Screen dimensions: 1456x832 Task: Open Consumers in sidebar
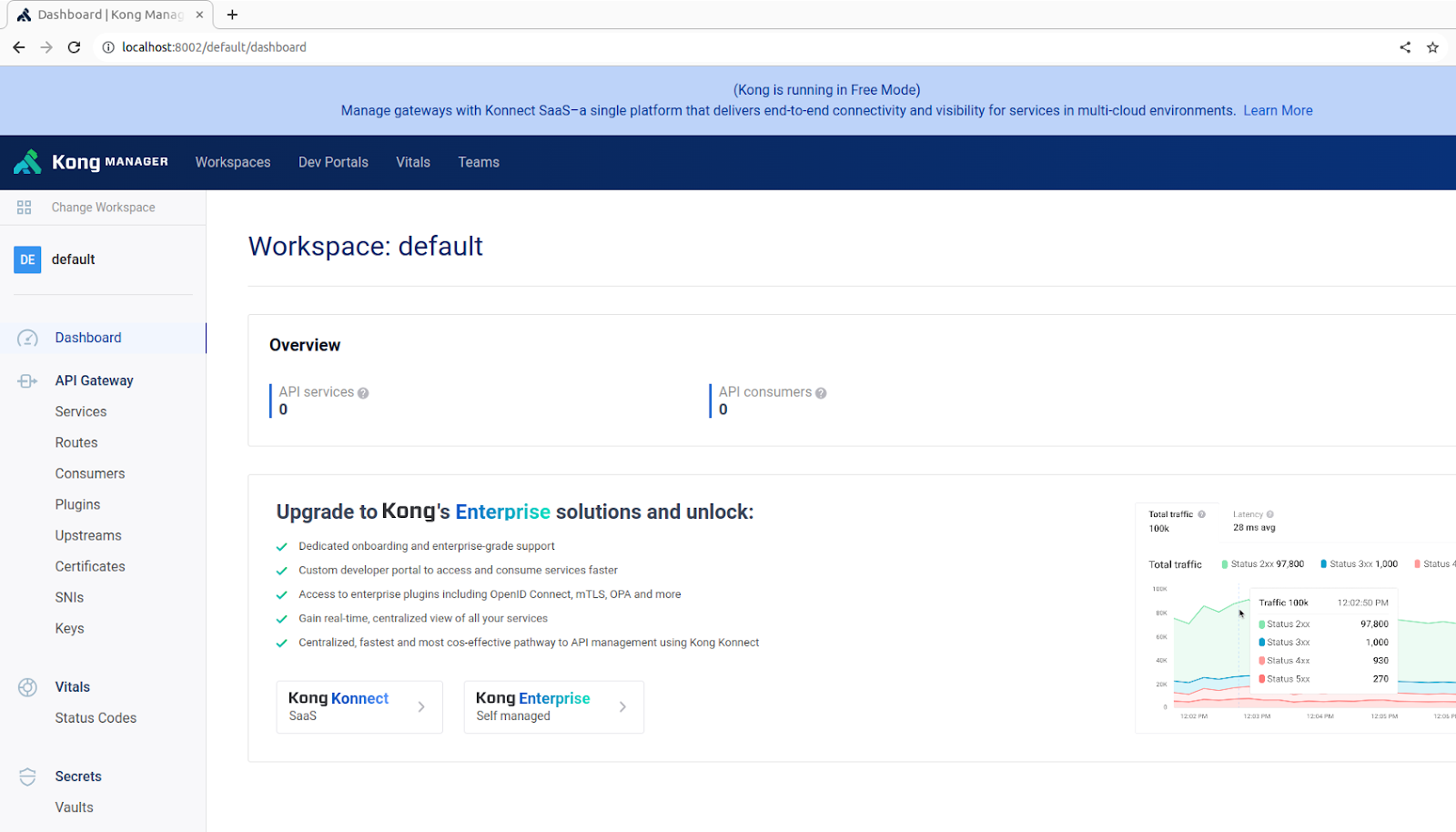tap(90, 473)
